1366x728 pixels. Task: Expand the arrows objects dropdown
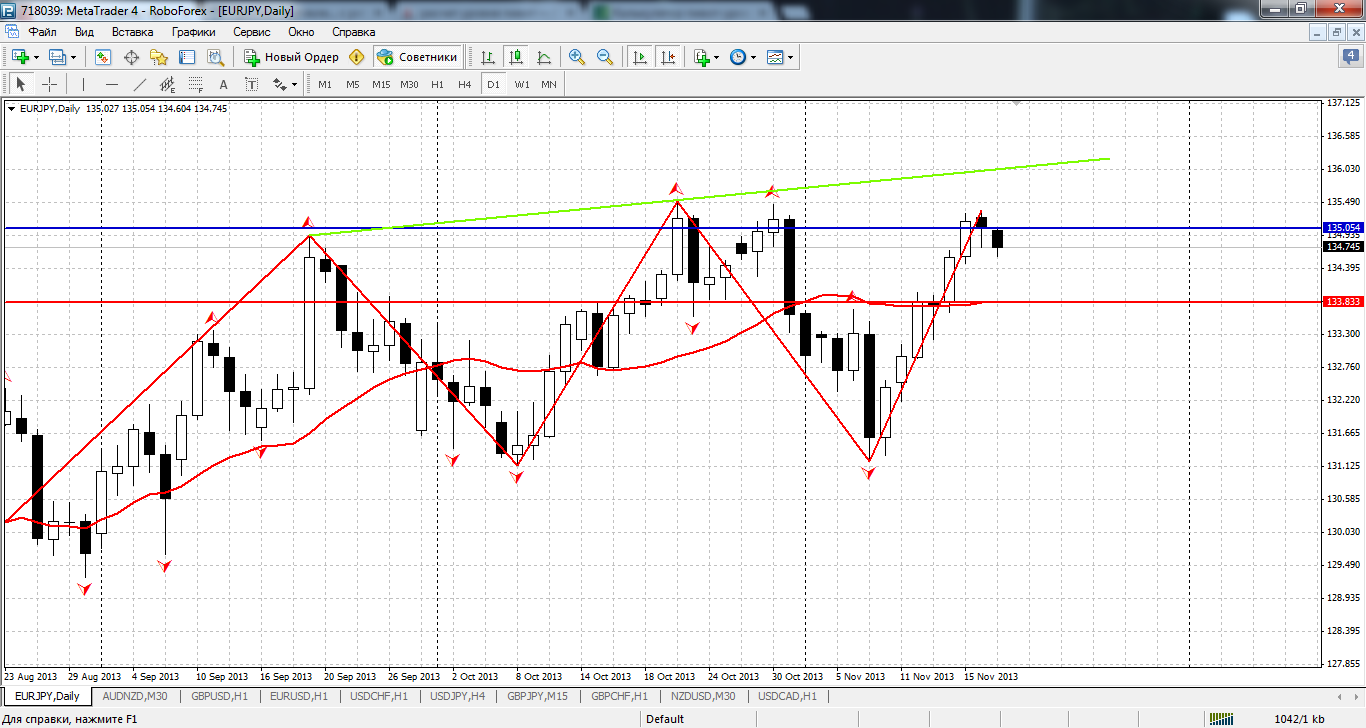tap(295, 85)
